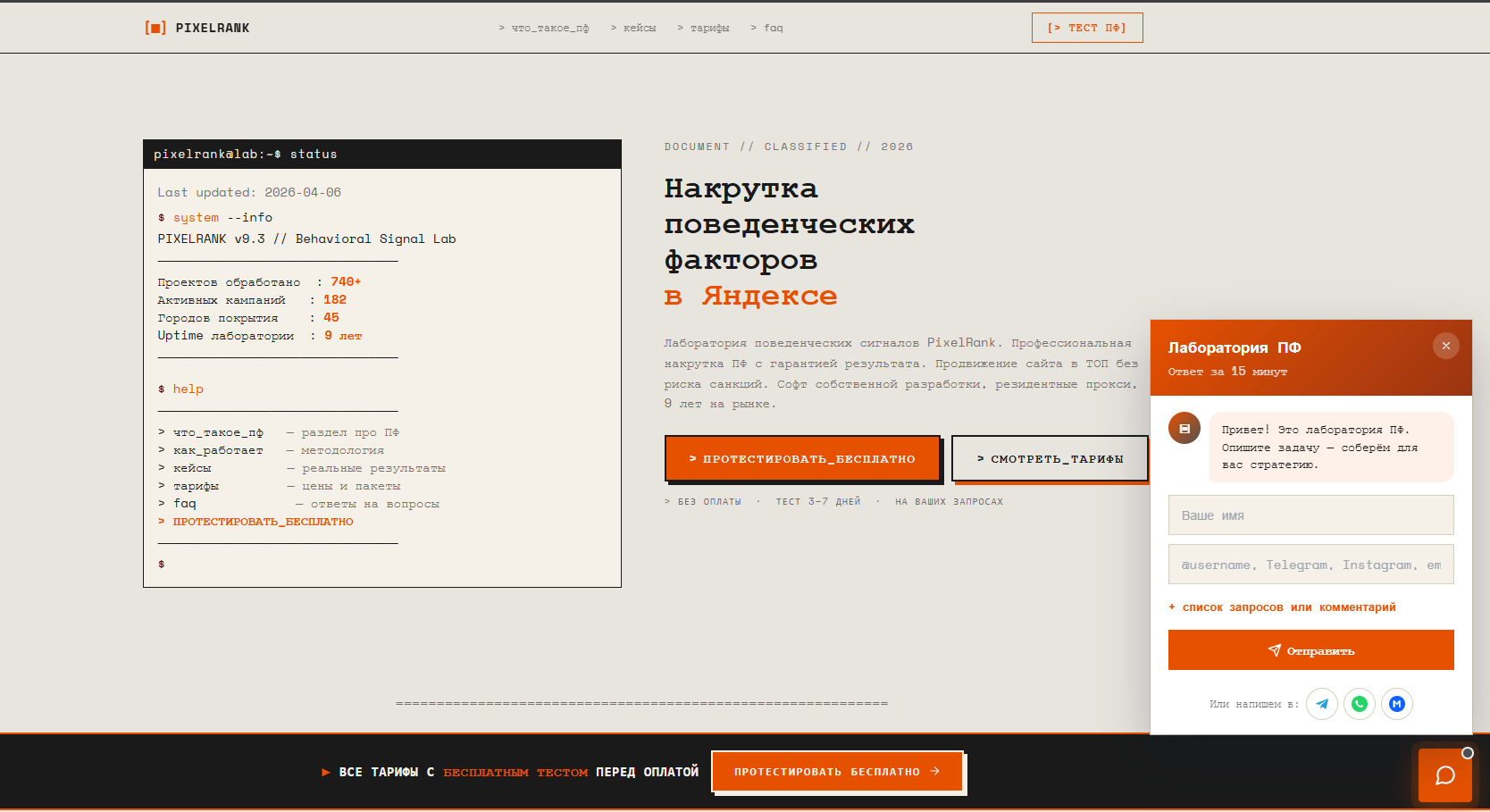
Task: Click the heading text в Яндексе
Action: [750, 296]
